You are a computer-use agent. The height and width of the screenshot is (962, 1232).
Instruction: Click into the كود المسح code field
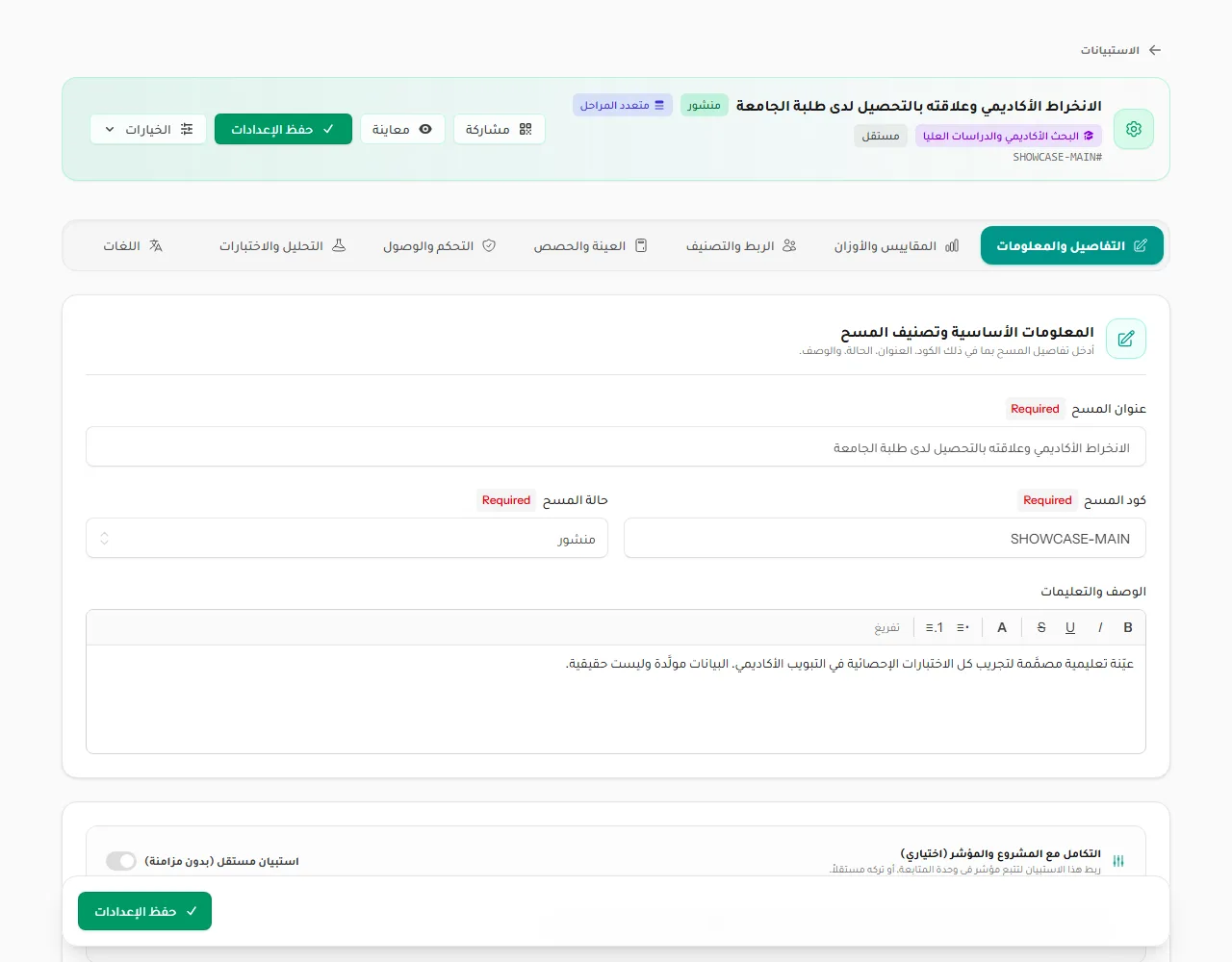885,539
